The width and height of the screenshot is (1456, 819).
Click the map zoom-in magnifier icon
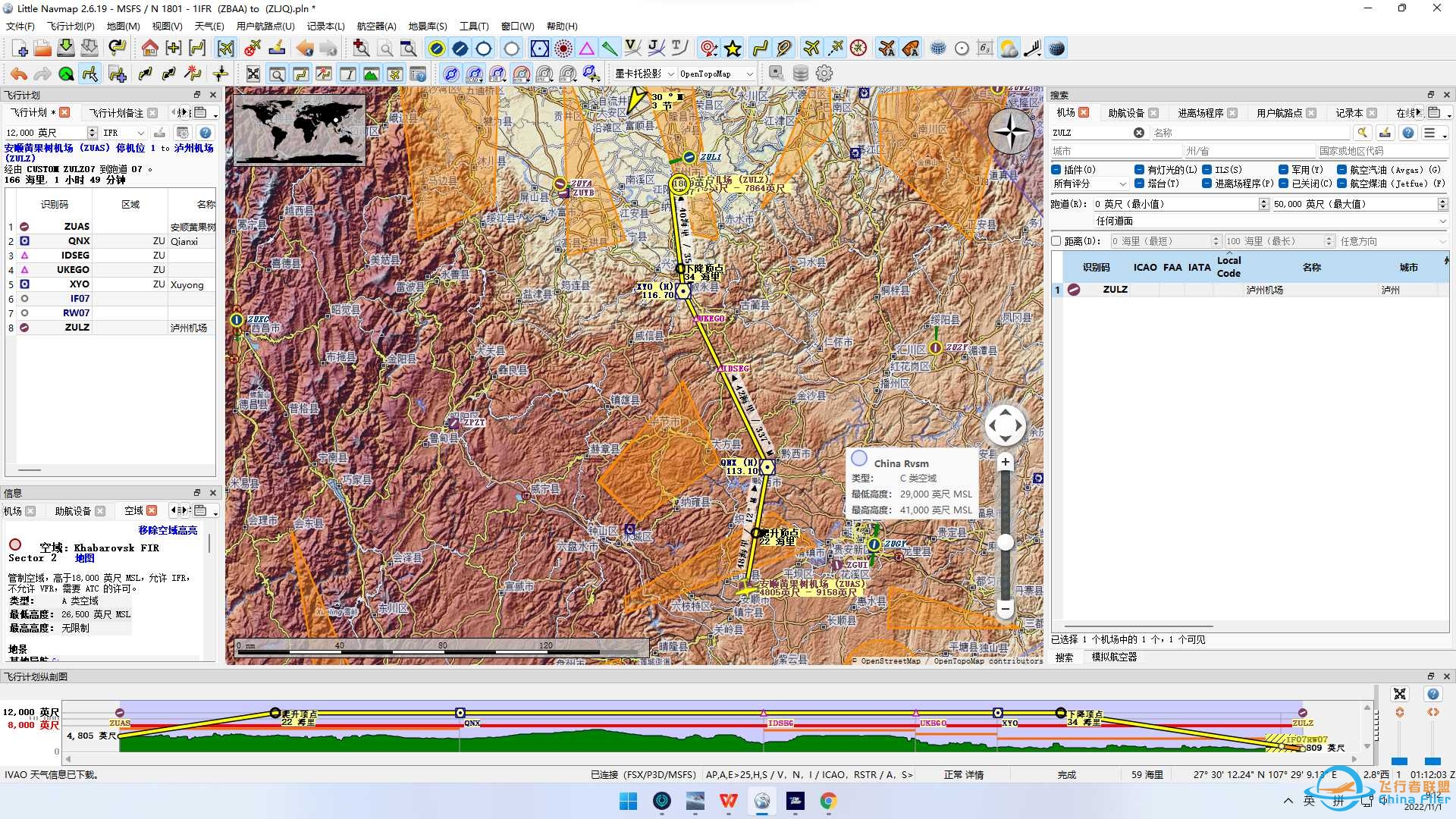click(362, 49)
